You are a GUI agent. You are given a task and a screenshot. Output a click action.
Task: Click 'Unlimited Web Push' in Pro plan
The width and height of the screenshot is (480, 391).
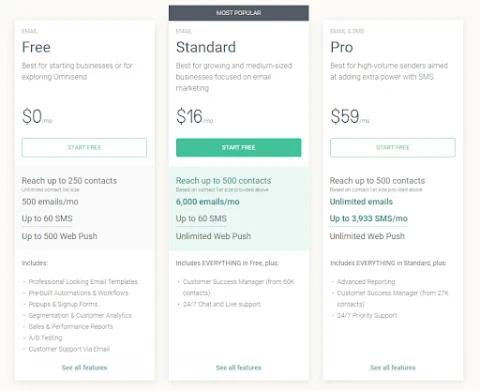[x=367, y=236]
